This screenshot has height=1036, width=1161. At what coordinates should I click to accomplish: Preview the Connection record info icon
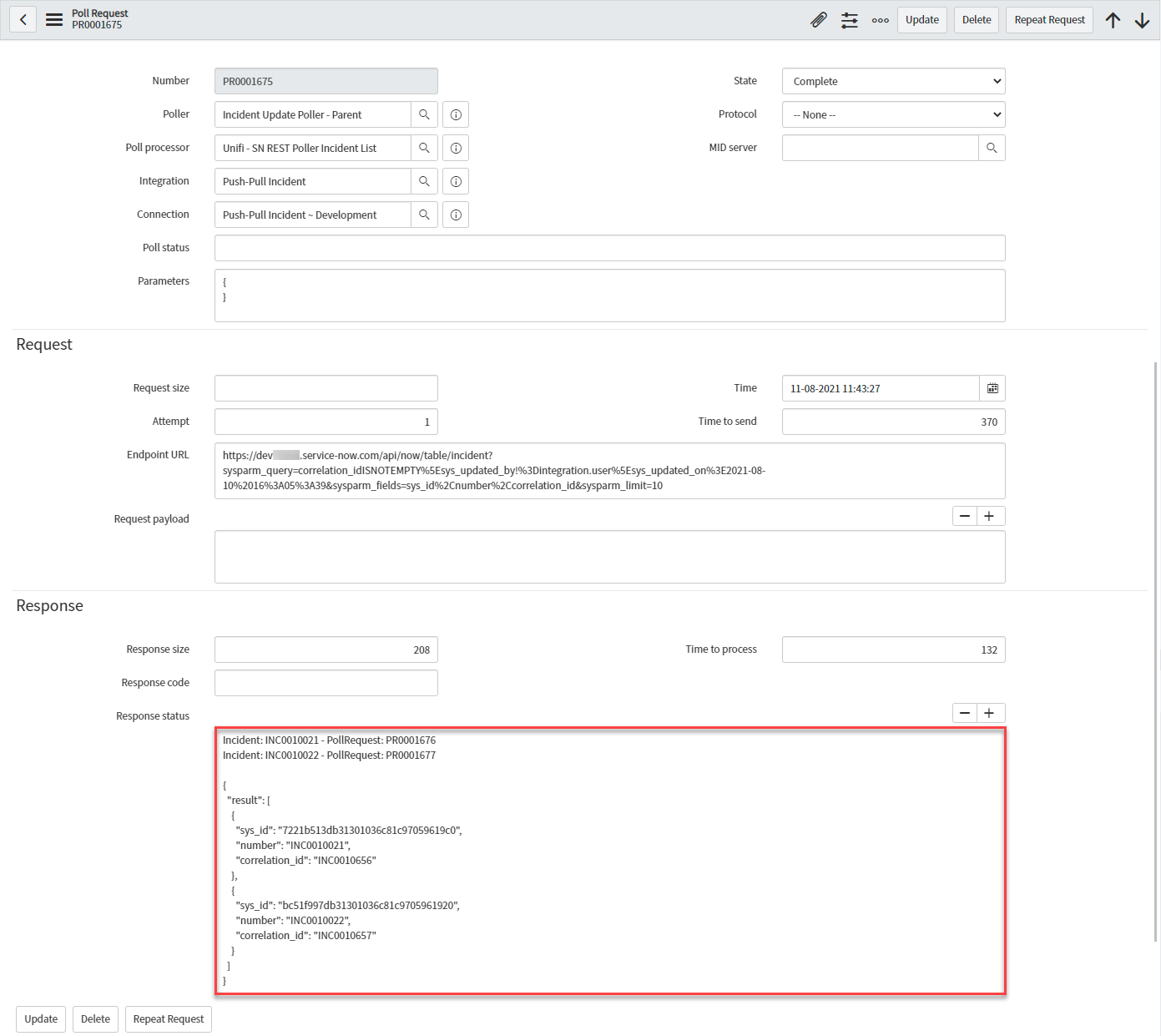pos(456,215)
